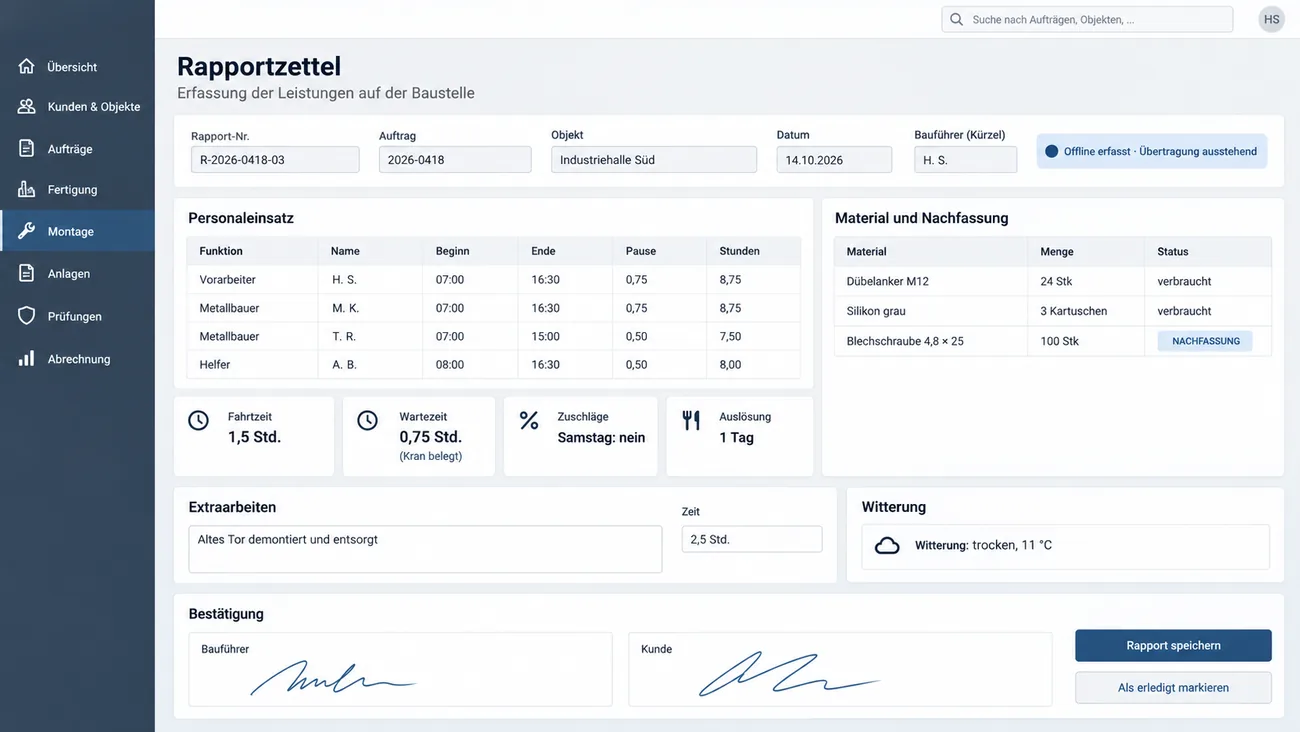Go to Kunden & Objekte
This screenshot has width=1300, height=732.
77,106
